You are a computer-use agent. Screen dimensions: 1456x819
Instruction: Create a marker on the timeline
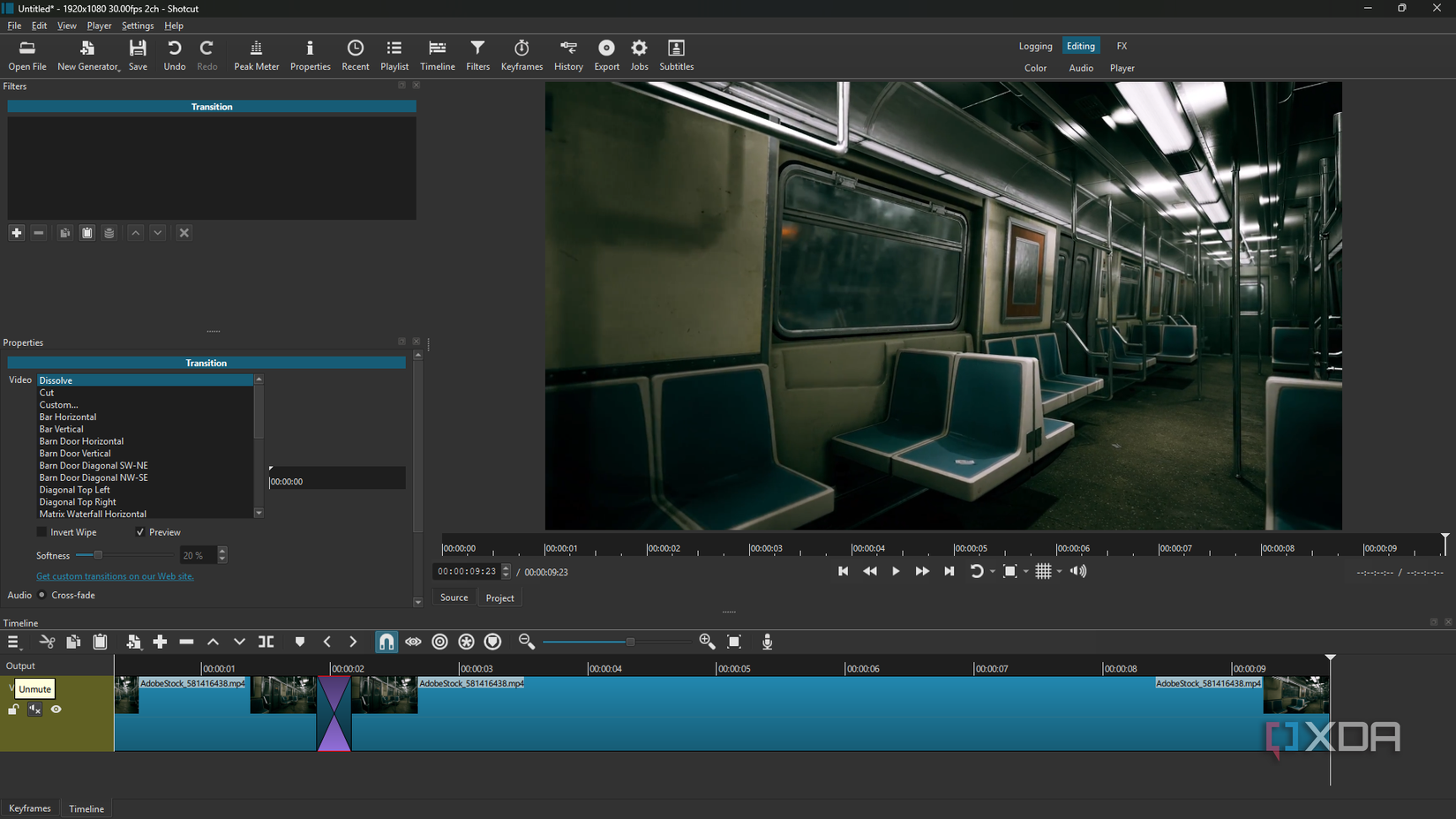pos(299,642)
